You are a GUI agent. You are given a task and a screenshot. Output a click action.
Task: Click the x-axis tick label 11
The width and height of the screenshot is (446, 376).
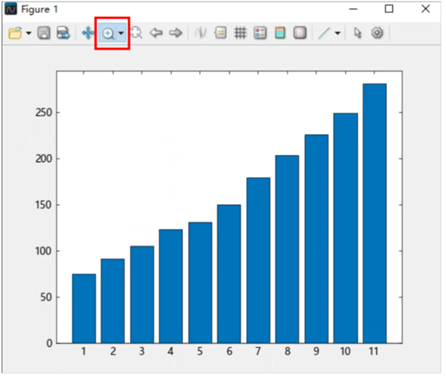click(374, 351)
